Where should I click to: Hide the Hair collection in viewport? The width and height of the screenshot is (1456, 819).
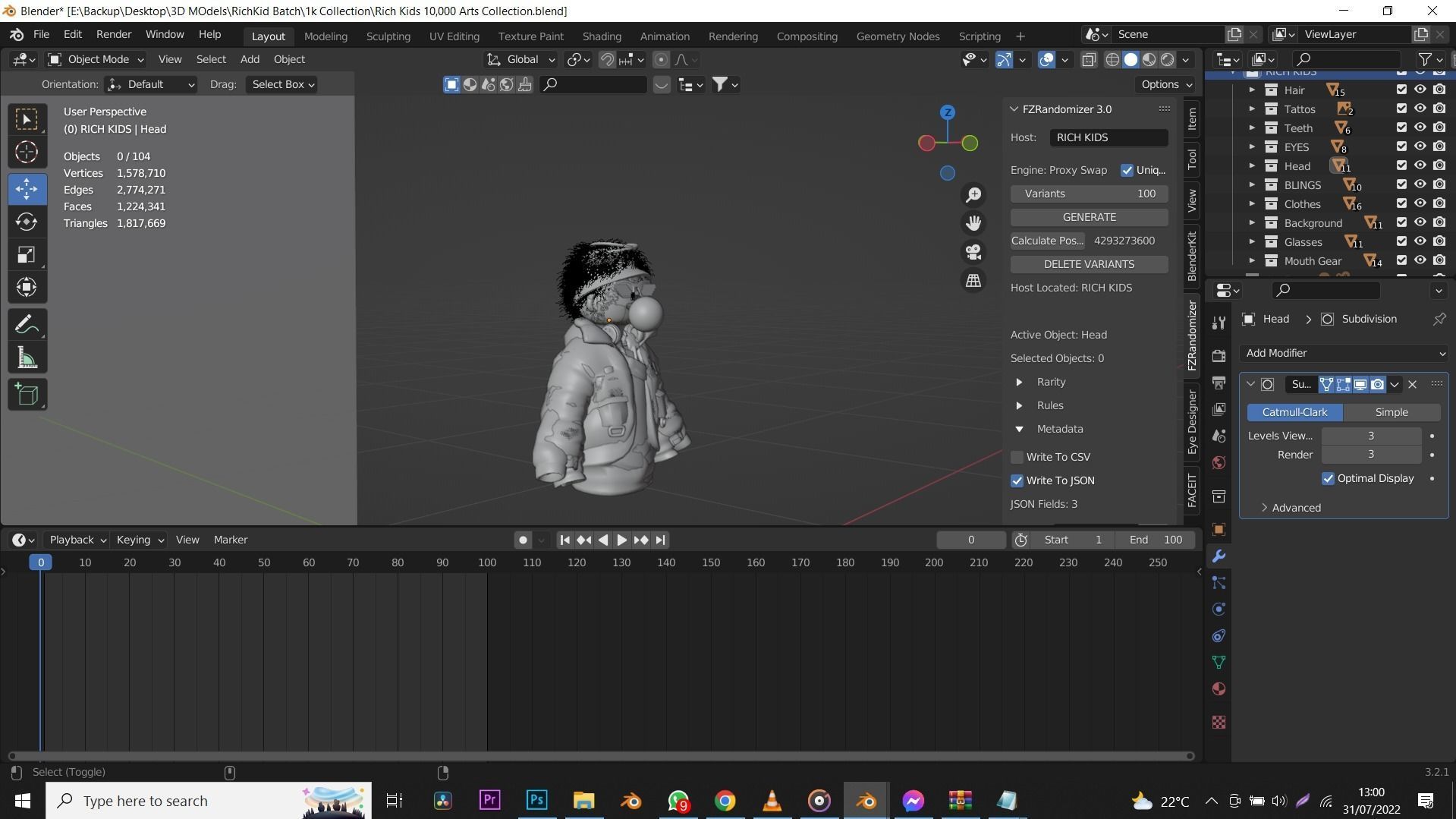pyautogui.click(x=1420, y=90)
